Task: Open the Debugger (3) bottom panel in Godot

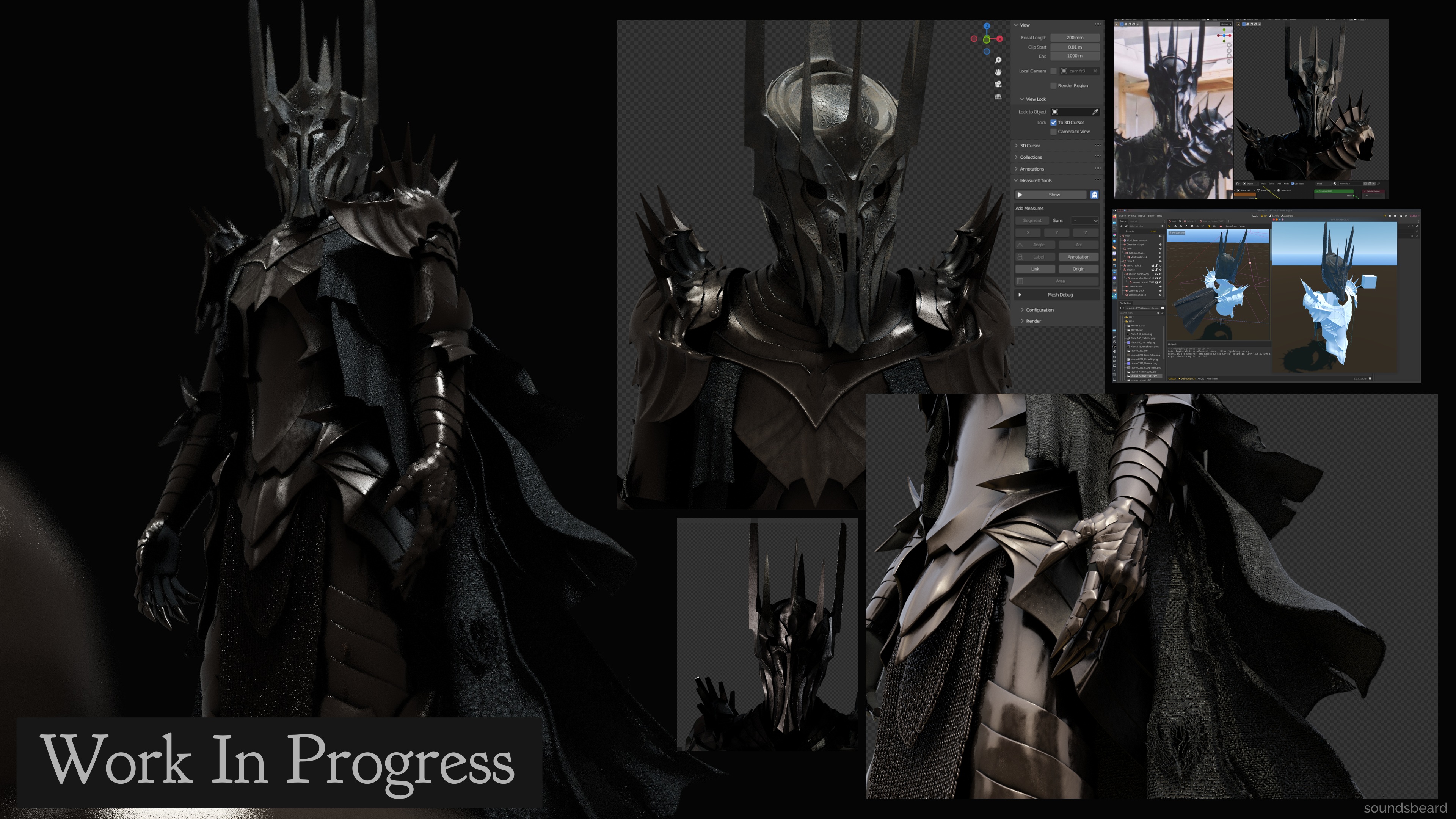Action: 1187,379
